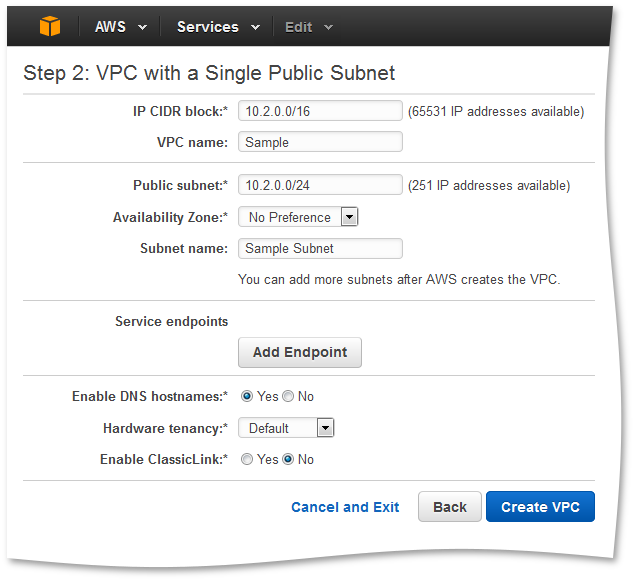Viewport: 635px width, 582px height.
Task: Click the Subnet name field
Action: [x=320, y=248]
